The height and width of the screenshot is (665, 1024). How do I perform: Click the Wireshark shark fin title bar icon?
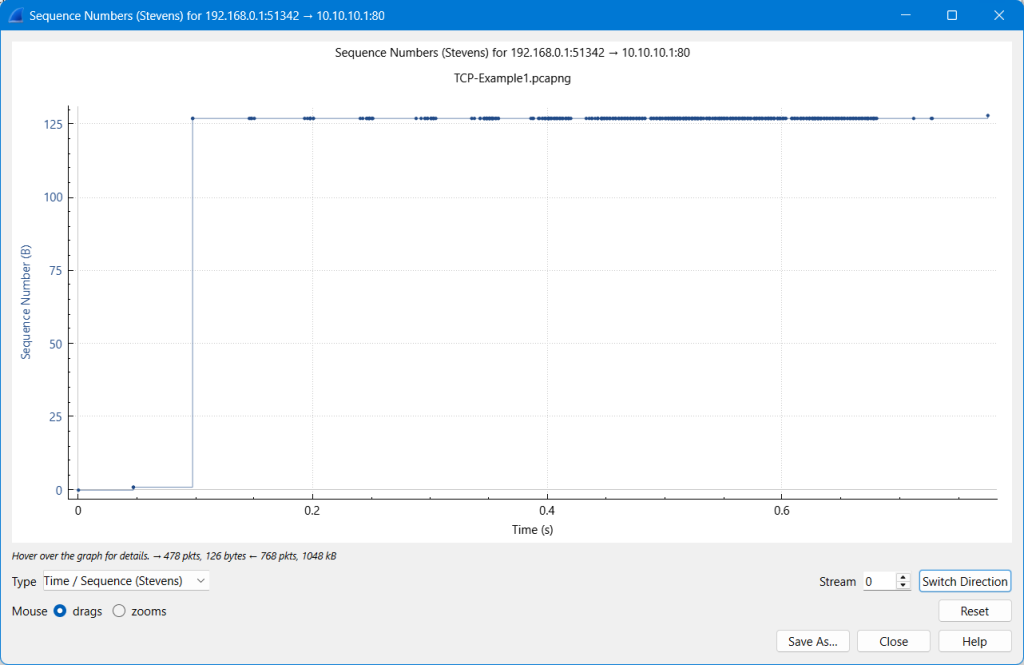coord(15,16)
